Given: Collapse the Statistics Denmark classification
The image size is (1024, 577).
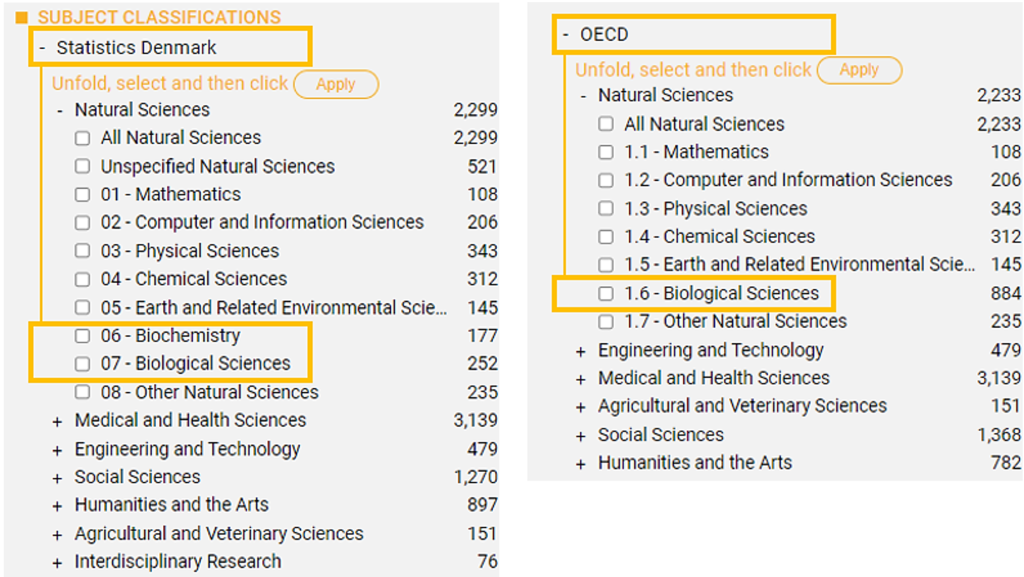Looking at the screenshot, I should [x=41, y=48].
